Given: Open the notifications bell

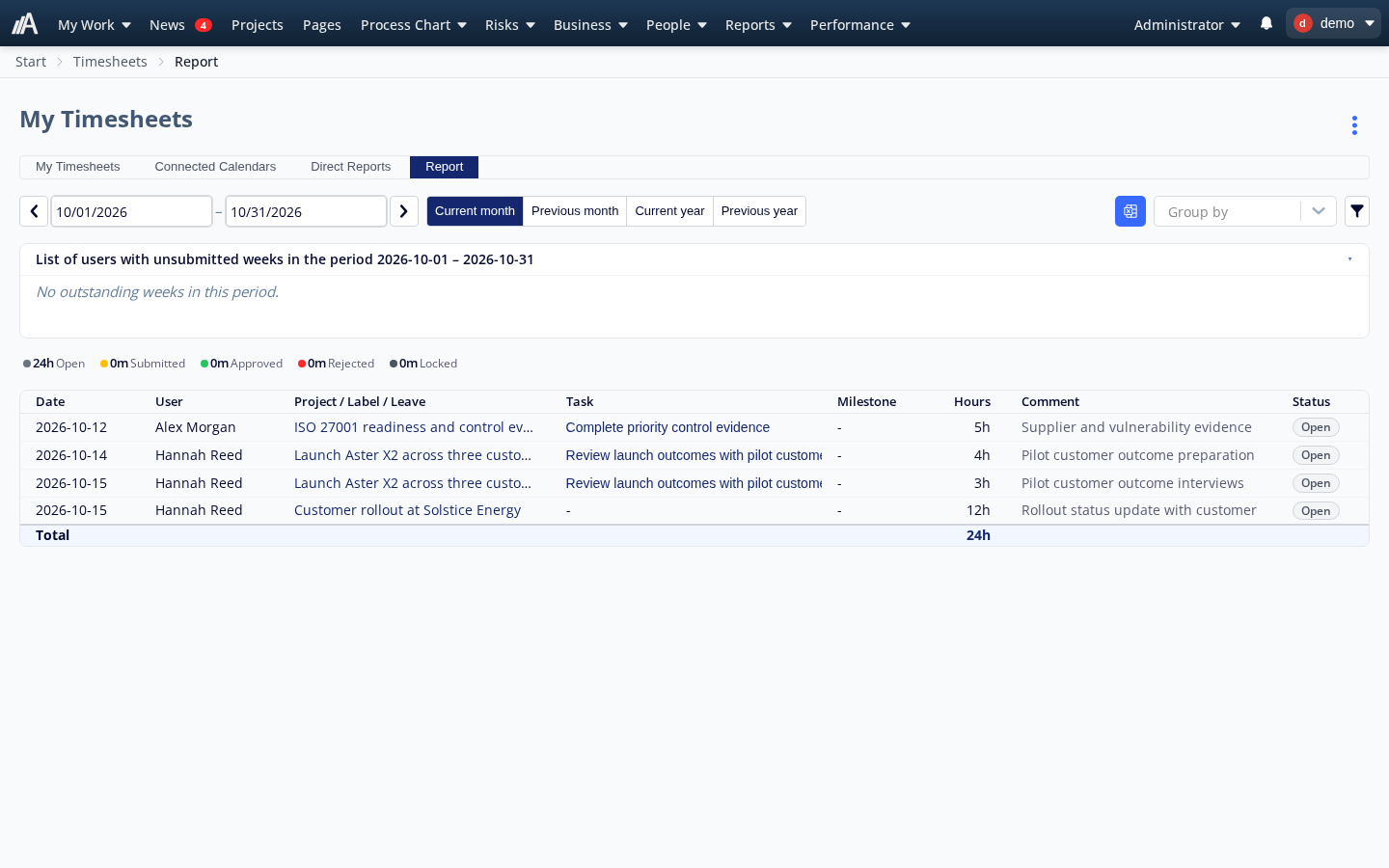Looking at the screenshot, I should pos(1266,23).
